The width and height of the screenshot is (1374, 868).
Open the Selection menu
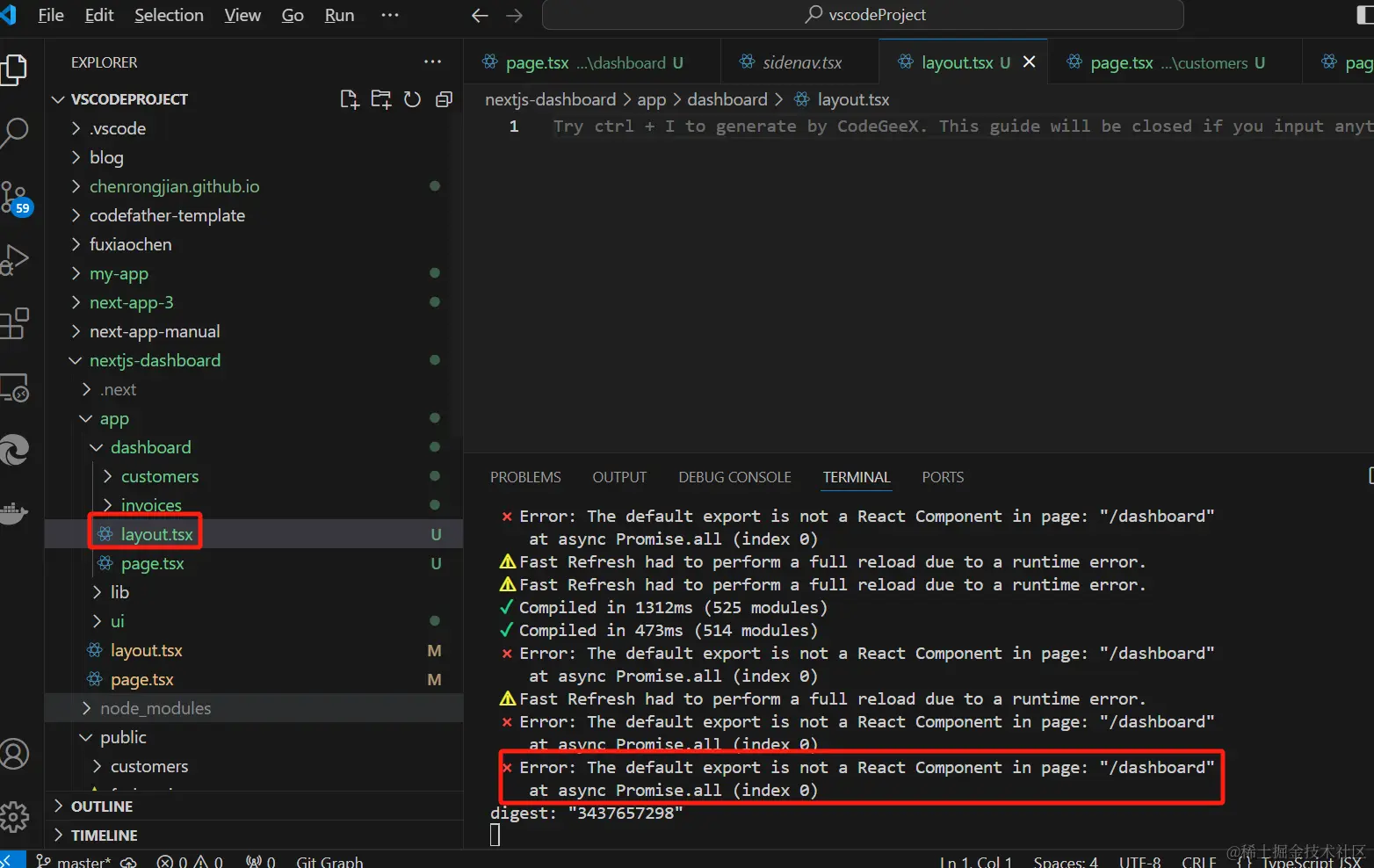(x=169, y=16)
